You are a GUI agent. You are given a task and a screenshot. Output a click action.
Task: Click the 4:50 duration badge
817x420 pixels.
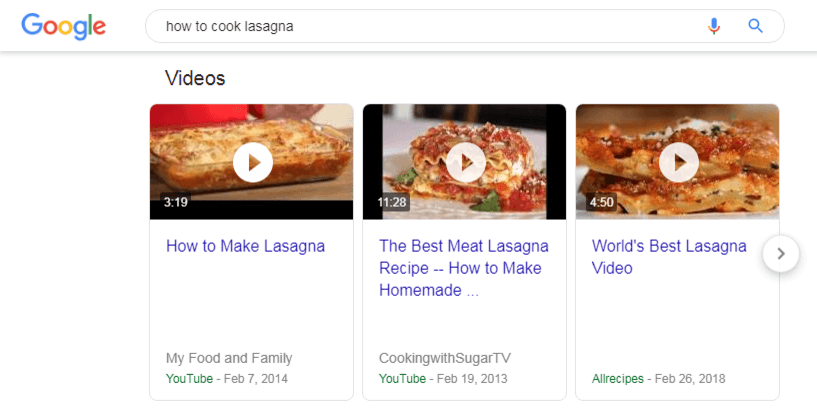602,202
